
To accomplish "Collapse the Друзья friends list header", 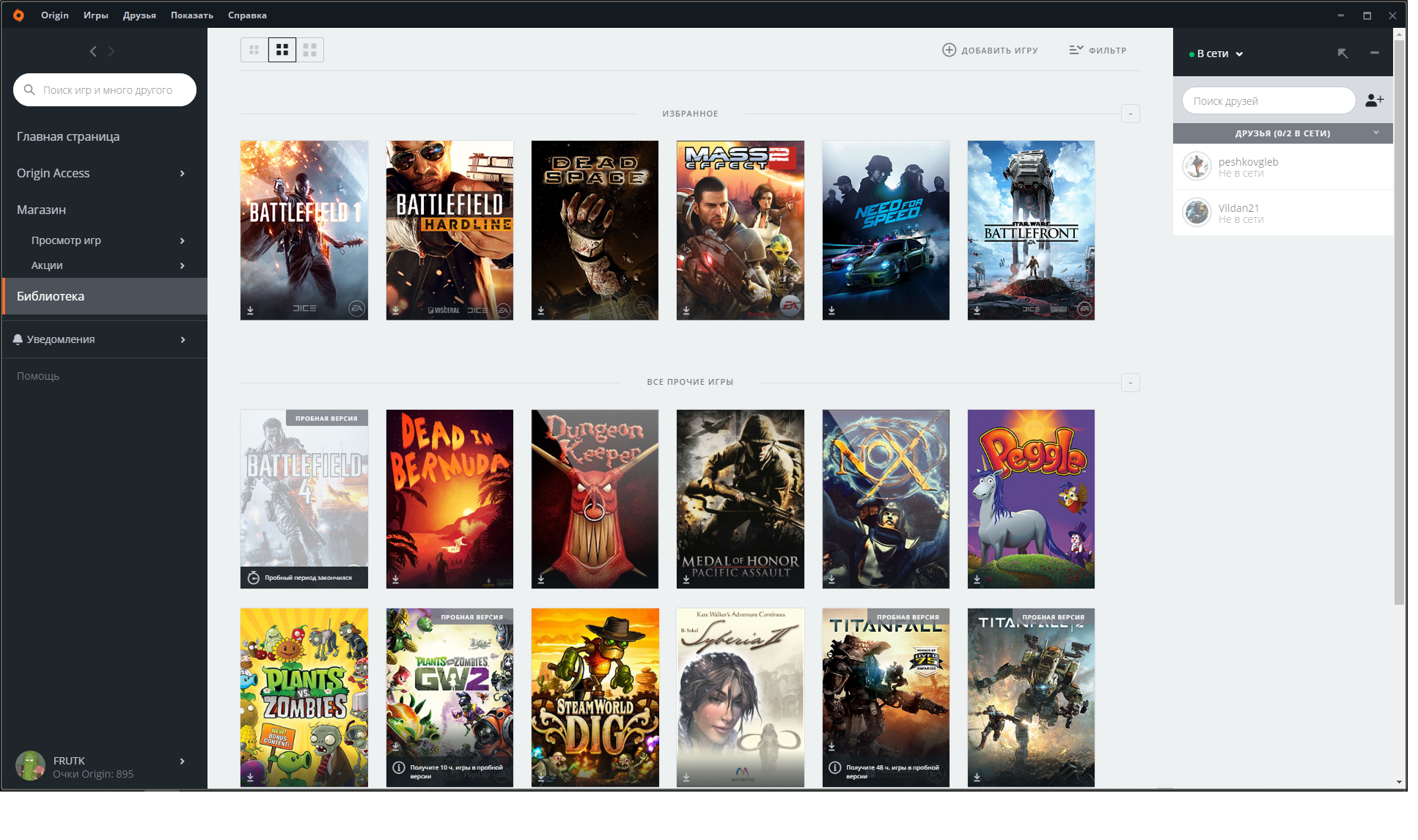I will [x=1283, y=133].
